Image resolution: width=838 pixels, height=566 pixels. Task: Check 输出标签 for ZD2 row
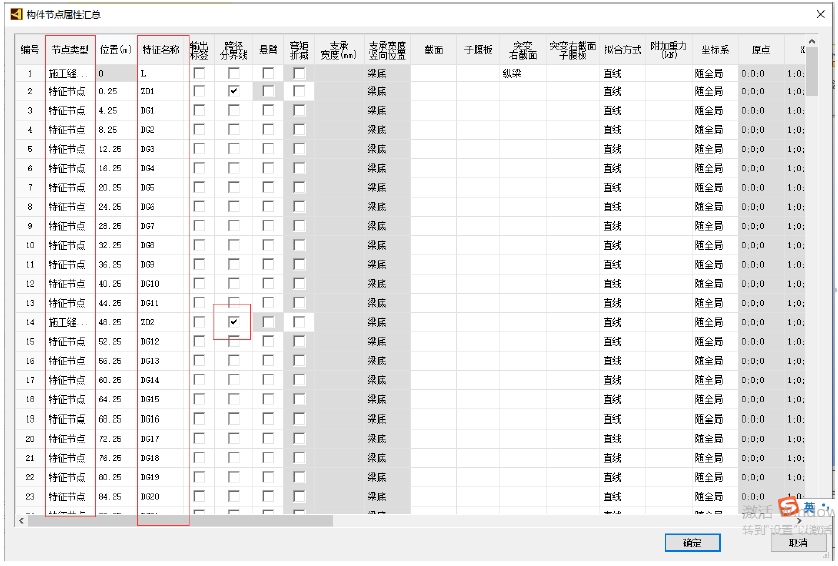(x=199, y=322)
